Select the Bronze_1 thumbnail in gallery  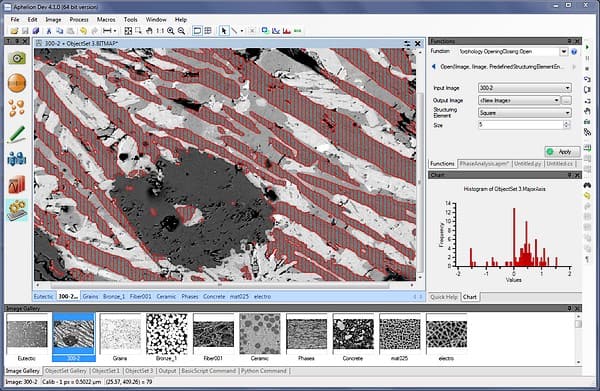pyautogui.click(x=167, y=337)
